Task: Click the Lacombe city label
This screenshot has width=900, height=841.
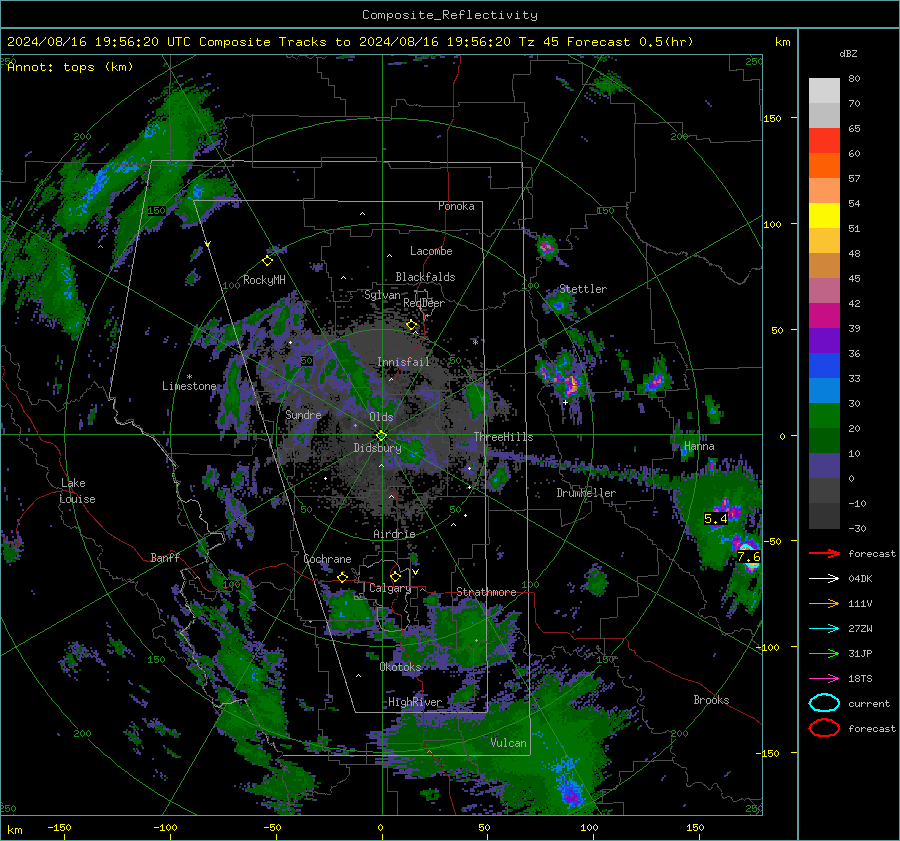Action: pyautogui.click(x=431, y=251)
